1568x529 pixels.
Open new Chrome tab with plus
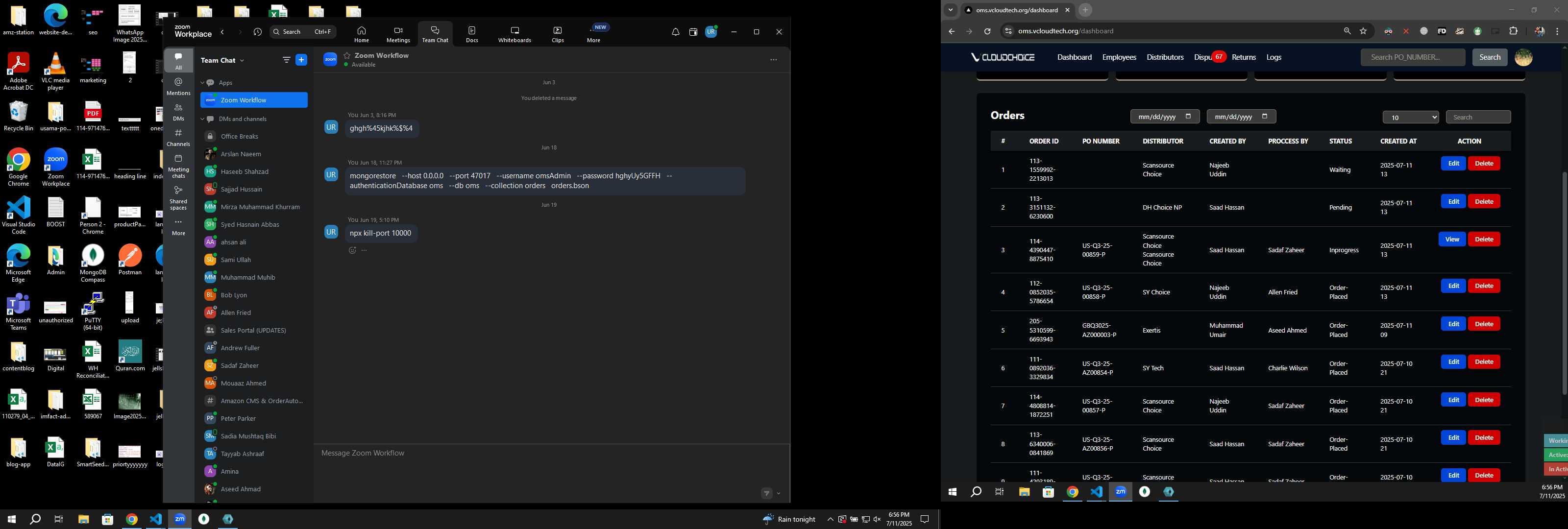click(x=1085, y=10)
